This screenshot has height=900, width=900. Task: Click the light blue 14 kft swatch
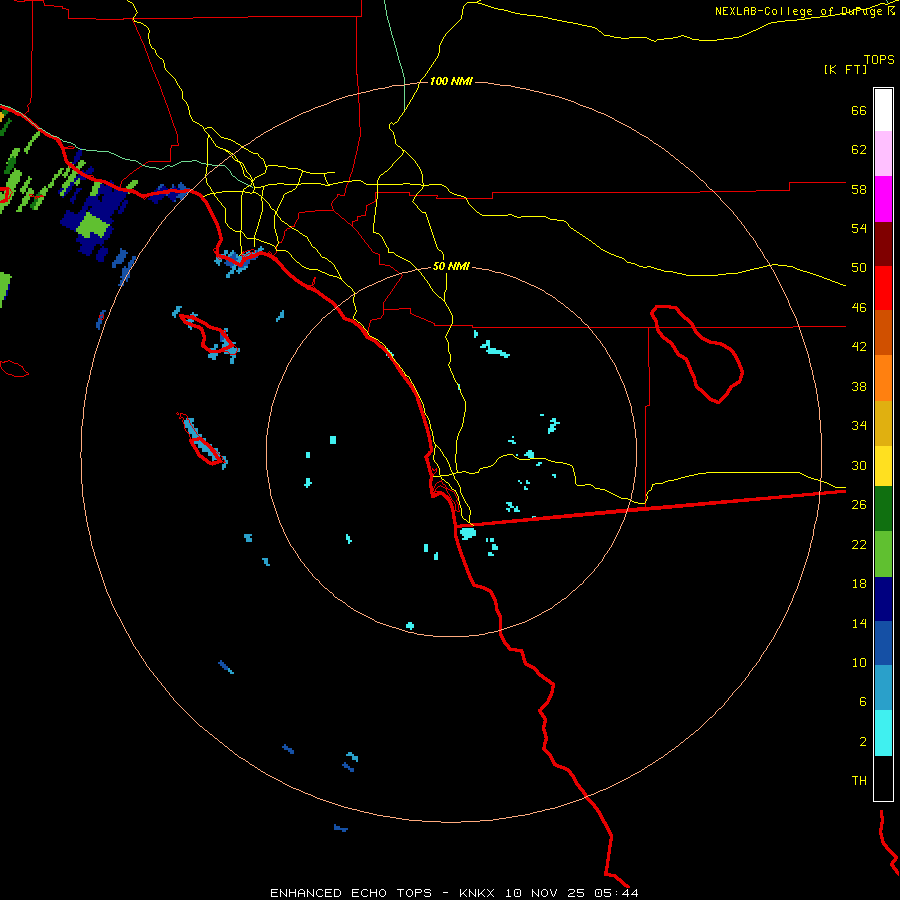[x=883, y=687]
